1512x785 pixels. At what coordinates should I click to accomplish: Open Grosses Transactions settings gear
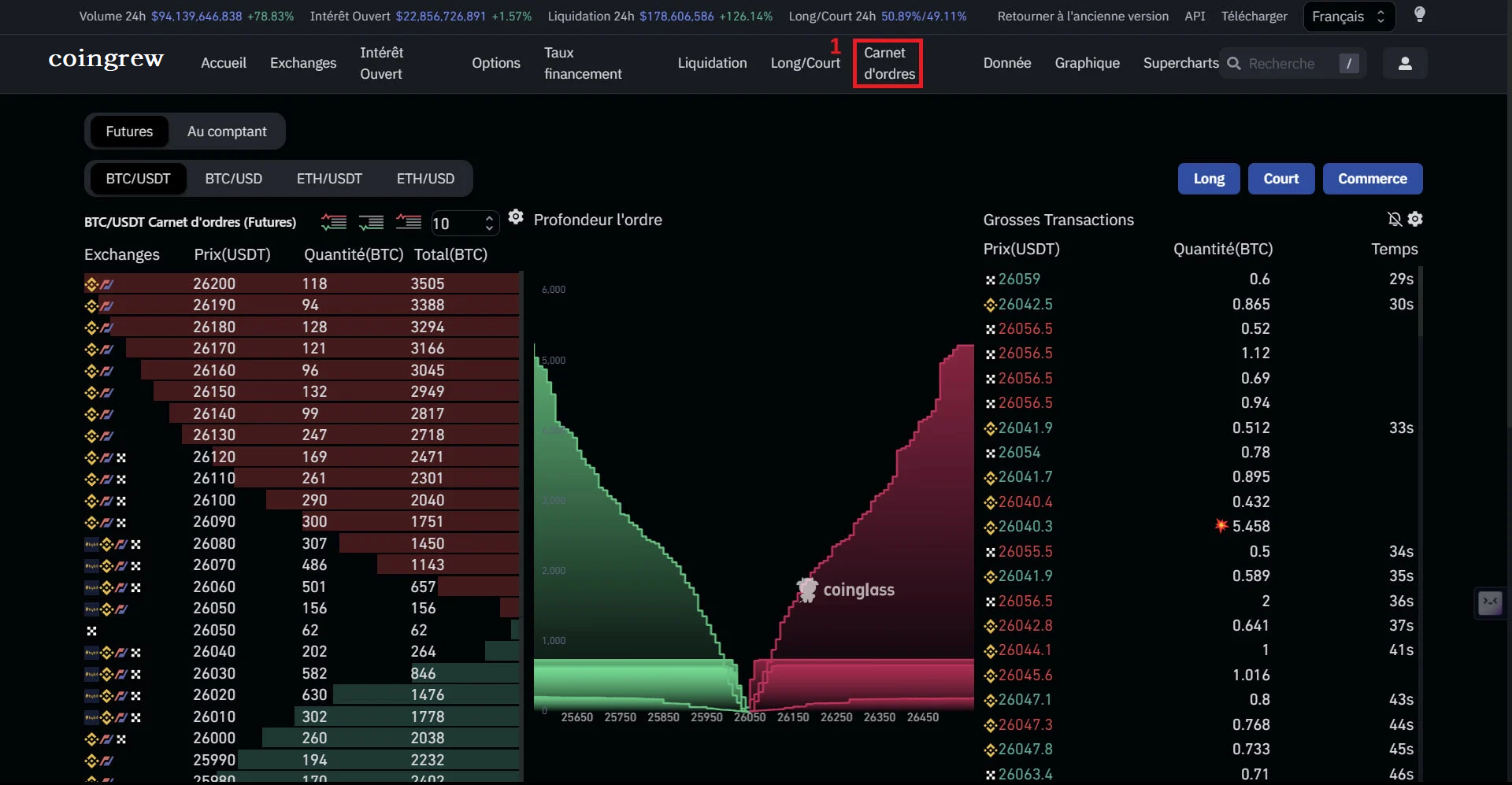pos(1415,220)
